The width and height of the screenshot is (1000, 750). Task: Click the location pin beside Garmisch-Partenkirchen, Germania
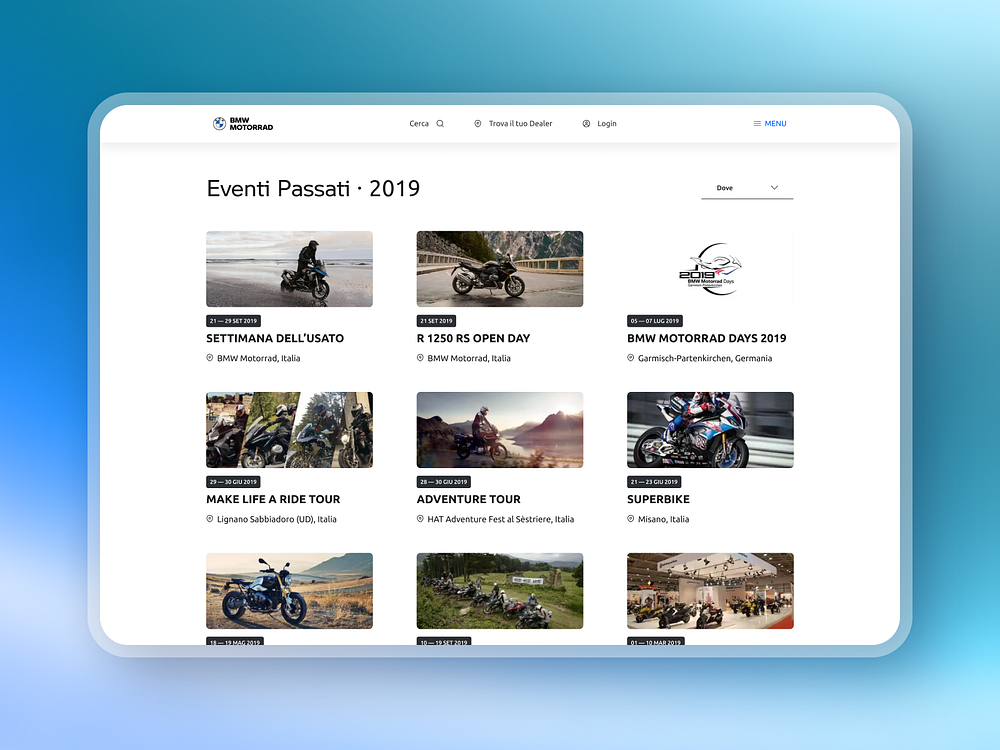pyautogui.click(x=629, y=358)
